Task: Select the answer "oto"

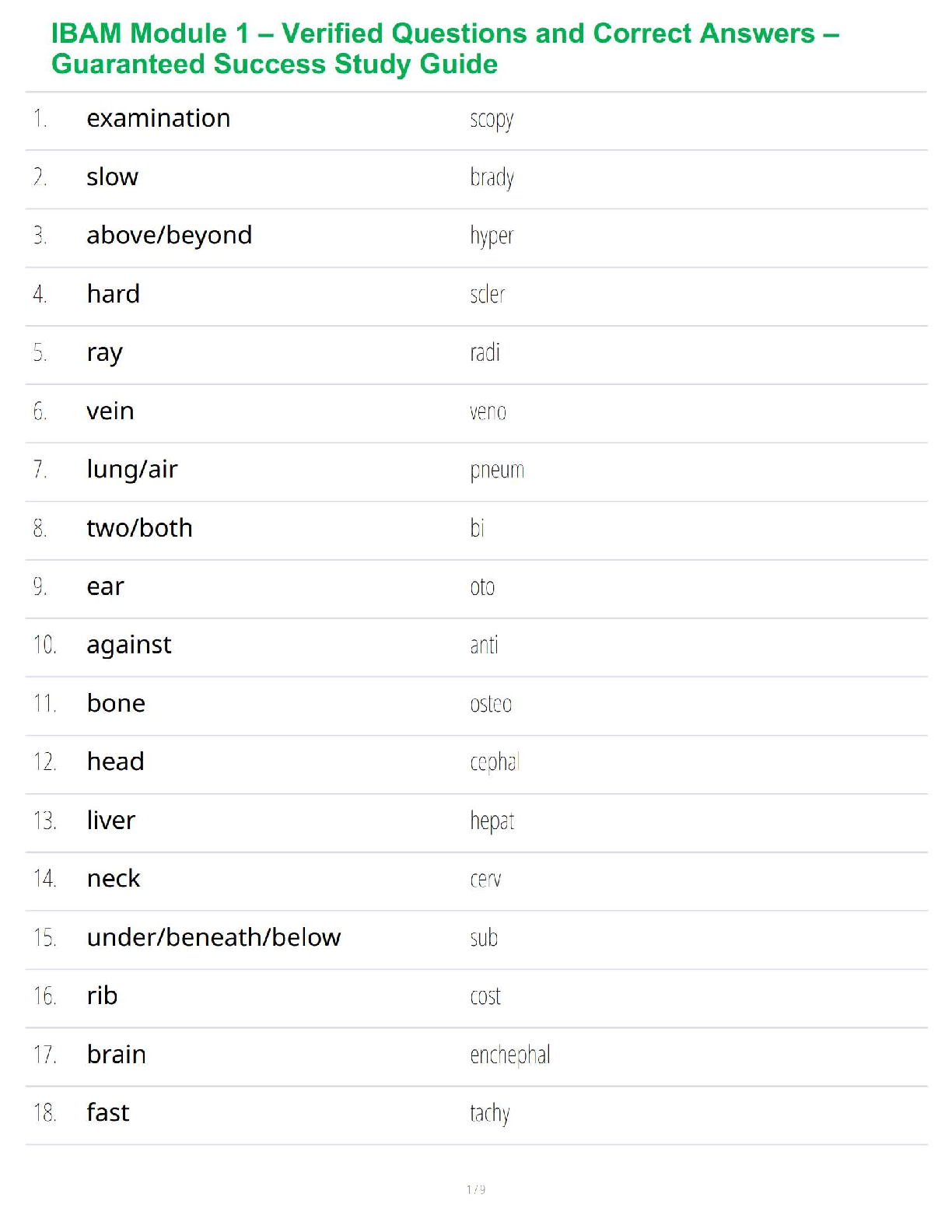Action: pos(482,587)
